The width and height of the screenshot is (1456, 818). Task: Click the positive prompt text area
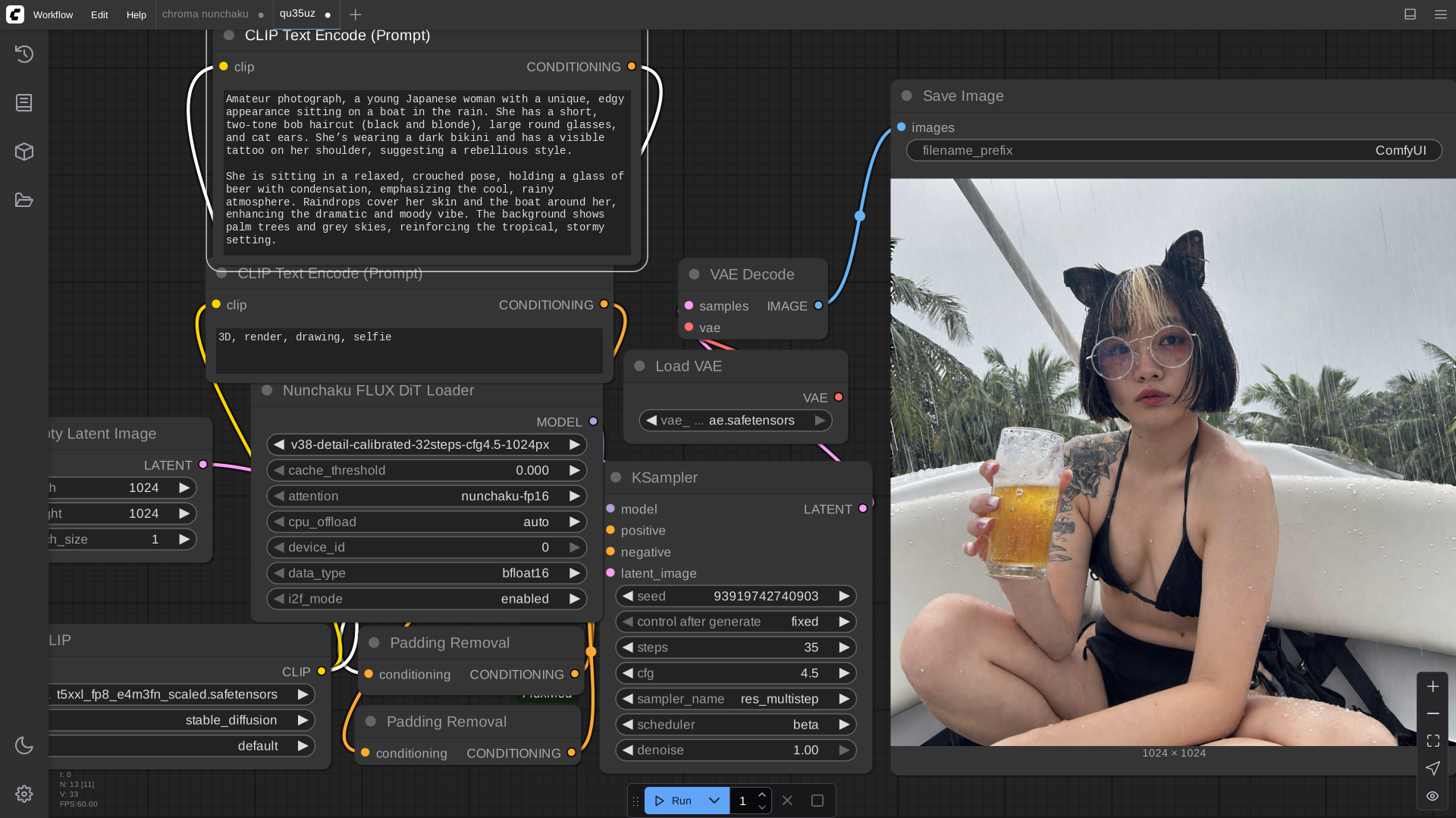coord(426,172)
